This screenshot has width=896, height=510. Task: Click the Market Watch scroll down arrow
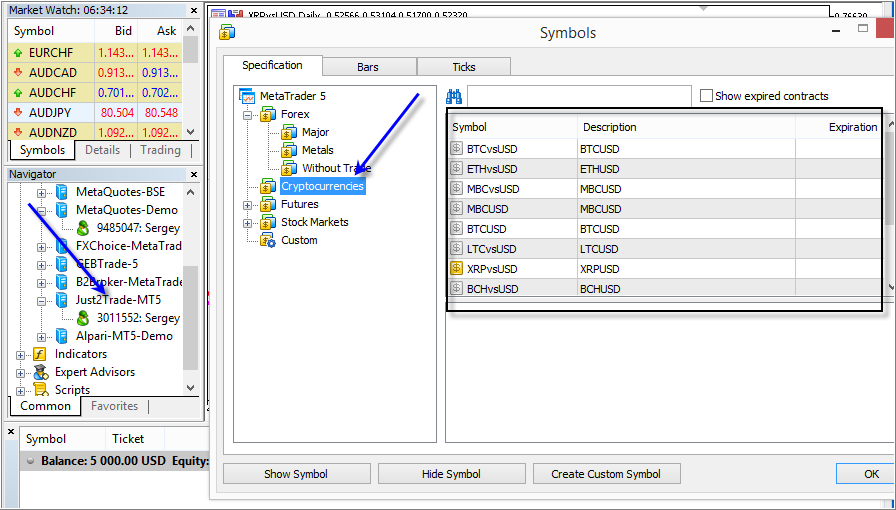(191, 132)
